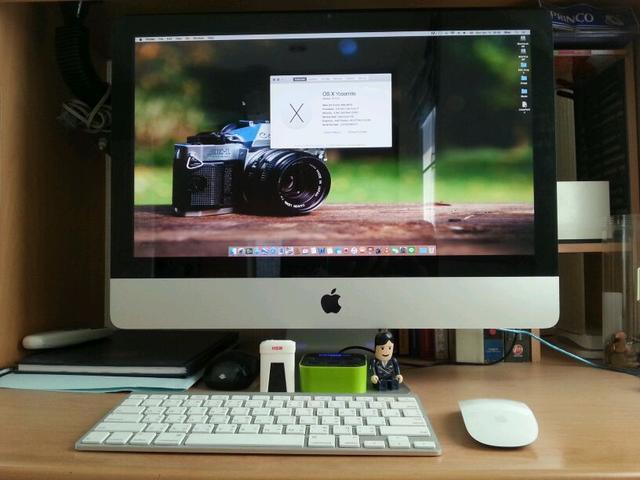Click the Finder icon in the Dock
The image size is (640, 480).
click(232, 250)
